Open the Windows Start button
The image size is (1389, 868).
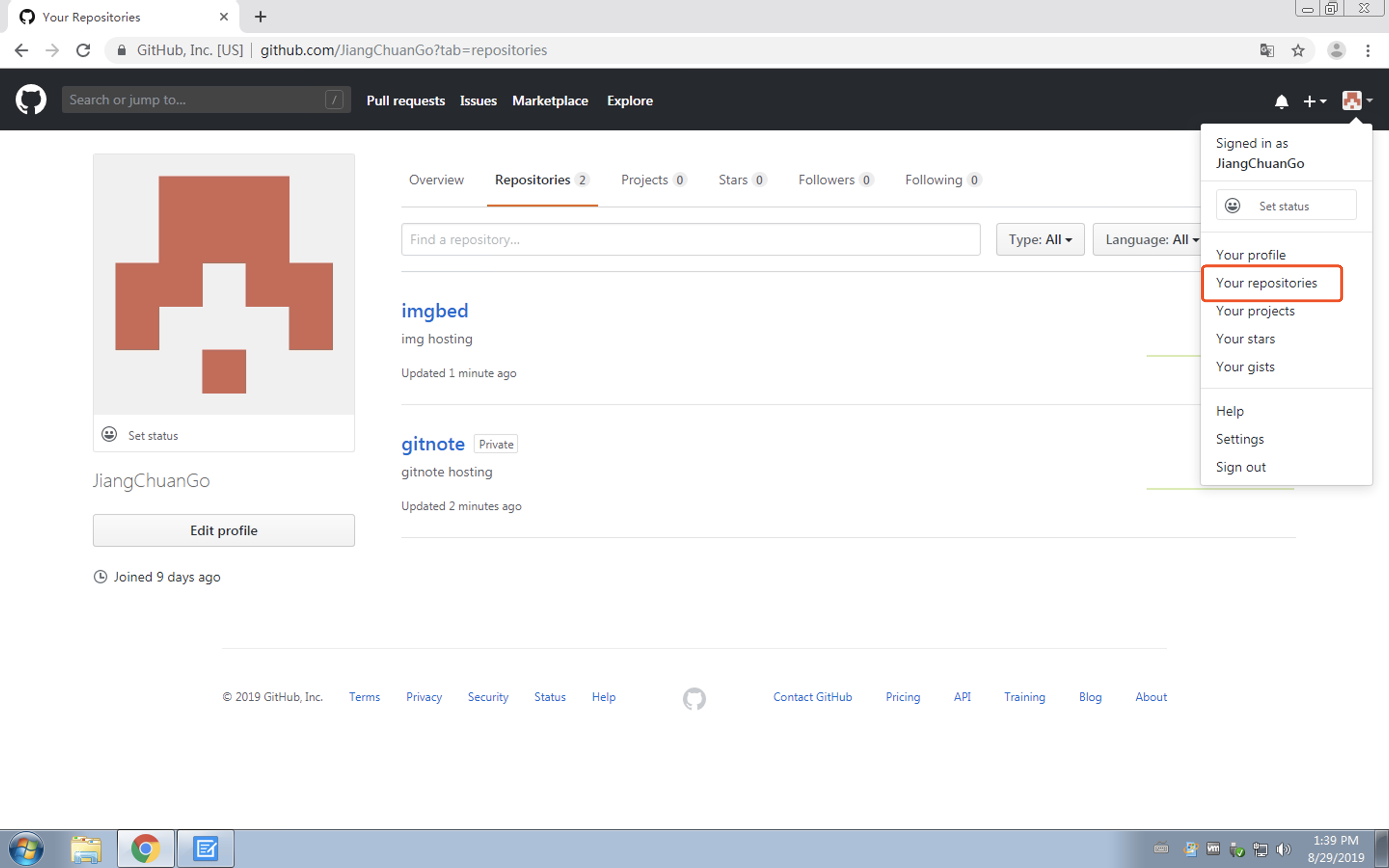[x=26, y=849]
